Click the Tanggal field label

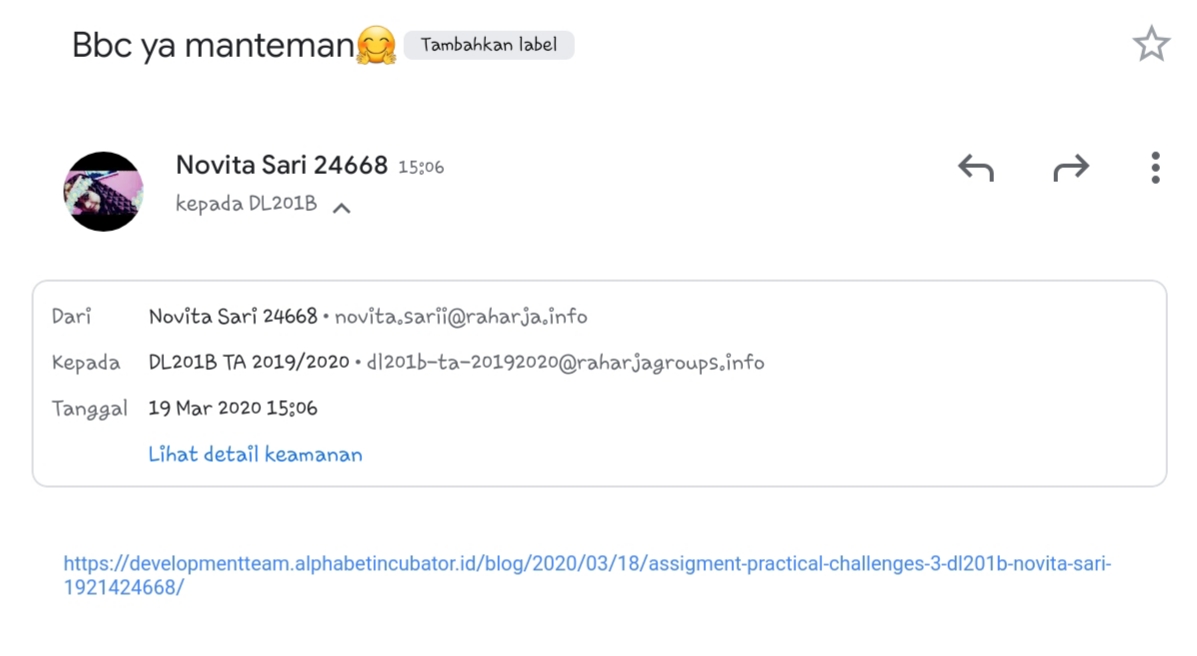(x=89, y=408)
